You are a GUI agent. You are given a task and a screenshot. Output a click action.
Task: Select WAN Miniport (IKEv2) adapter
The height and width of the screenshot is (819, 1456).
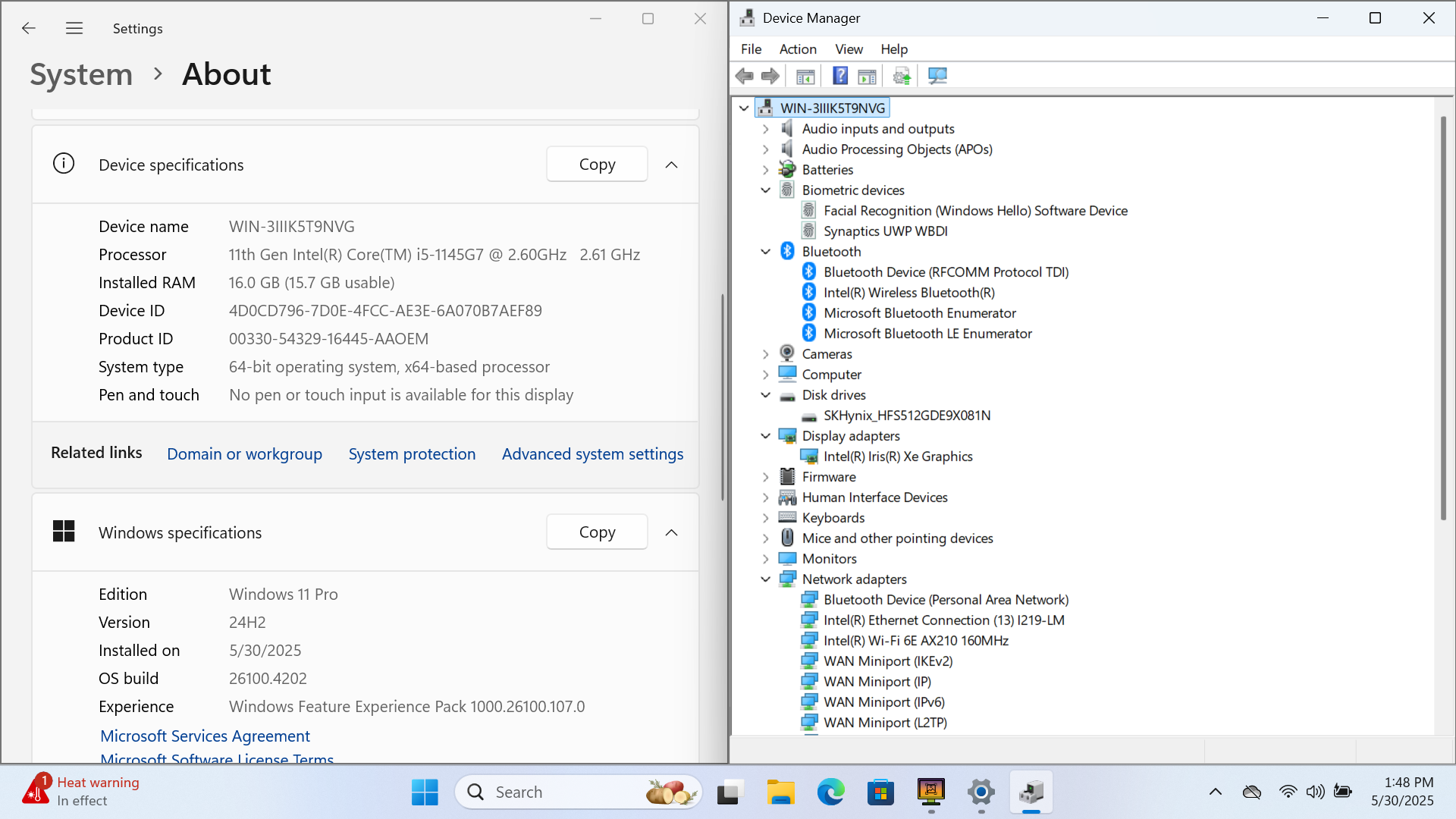(888, 661)
